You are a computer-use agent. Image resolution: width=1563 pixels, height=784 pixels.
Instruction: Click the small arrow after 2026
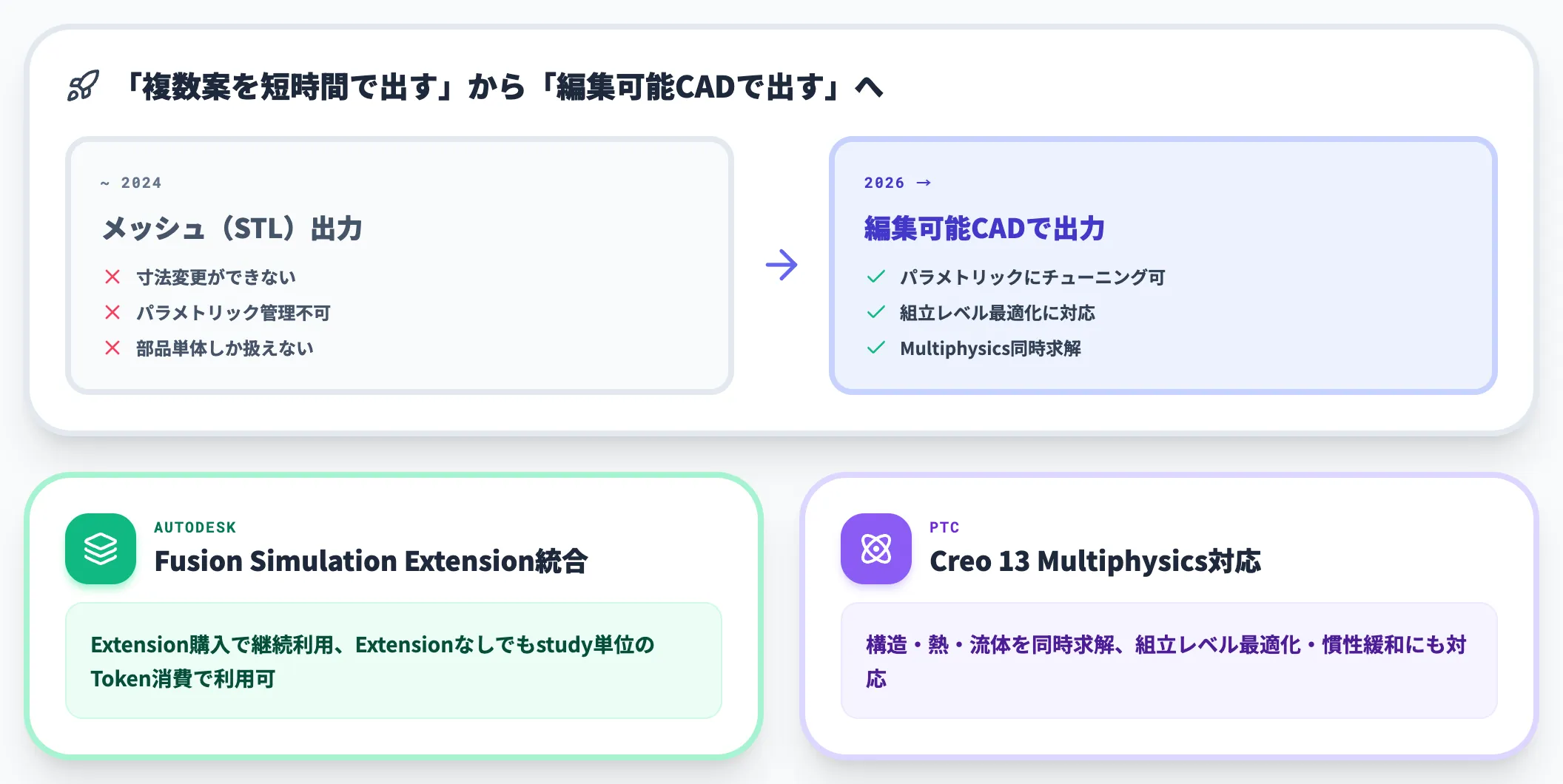[924, 183]
